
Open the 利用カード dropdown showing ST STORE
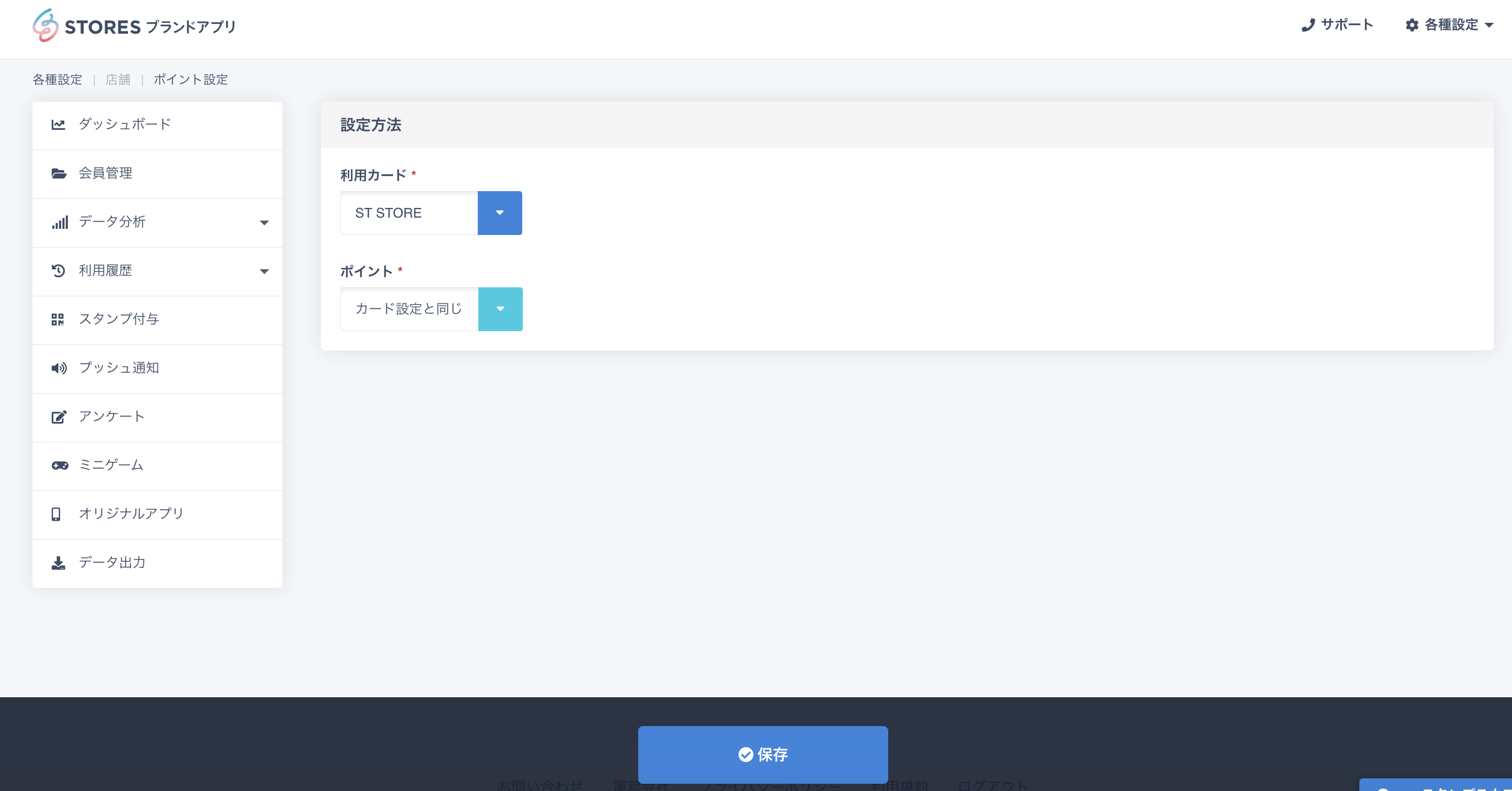(499, 213)
